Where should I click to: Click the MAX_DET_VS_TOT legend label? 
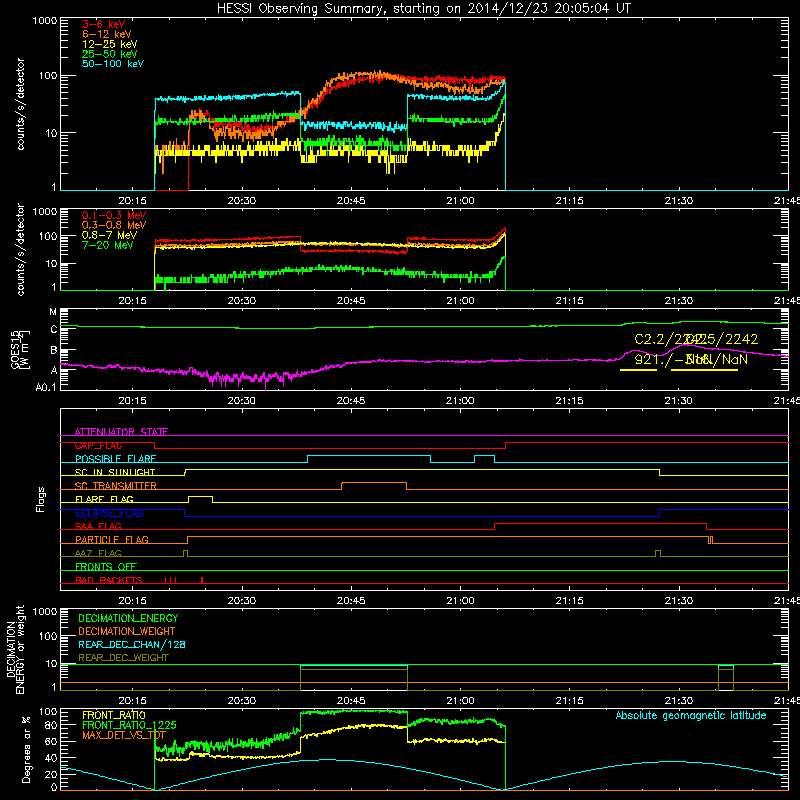click(x=123, y=735)
